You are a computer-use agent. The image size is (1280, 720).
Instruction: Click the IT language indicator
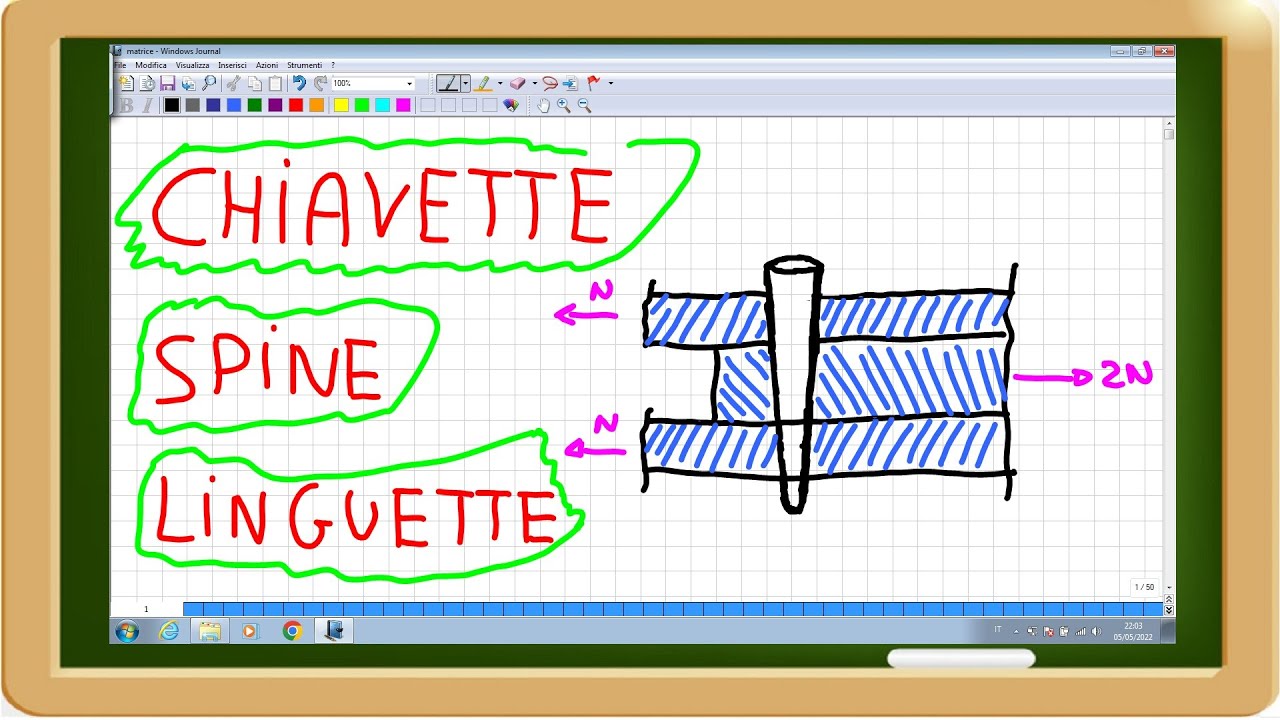998,629
